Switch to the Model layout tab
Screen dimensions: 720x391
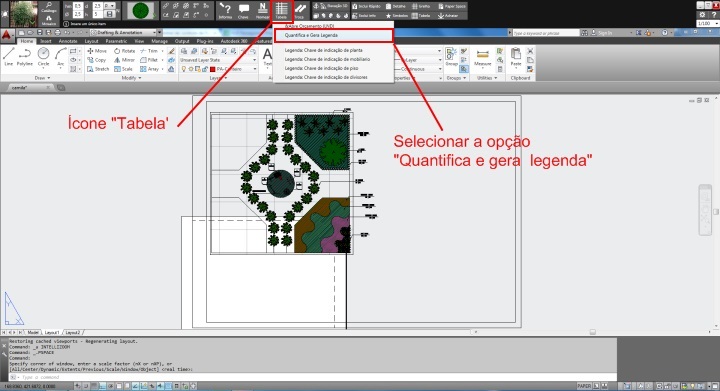point(33,332)
